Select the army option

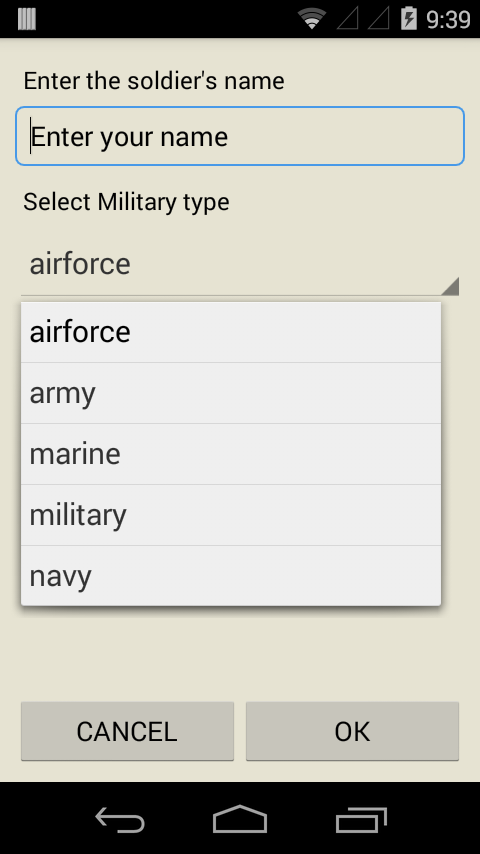pos(231,393)
